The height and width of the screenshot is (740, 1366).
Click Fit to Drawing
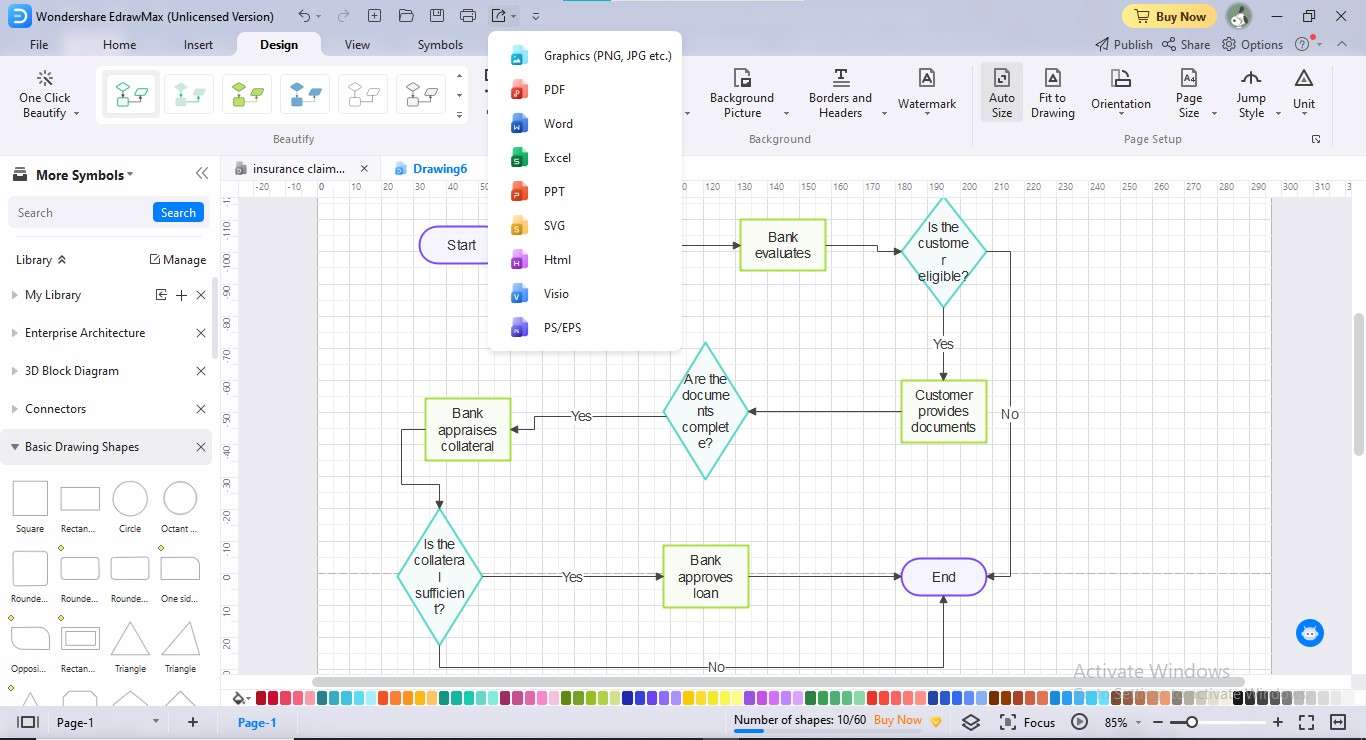point(1053,94)
